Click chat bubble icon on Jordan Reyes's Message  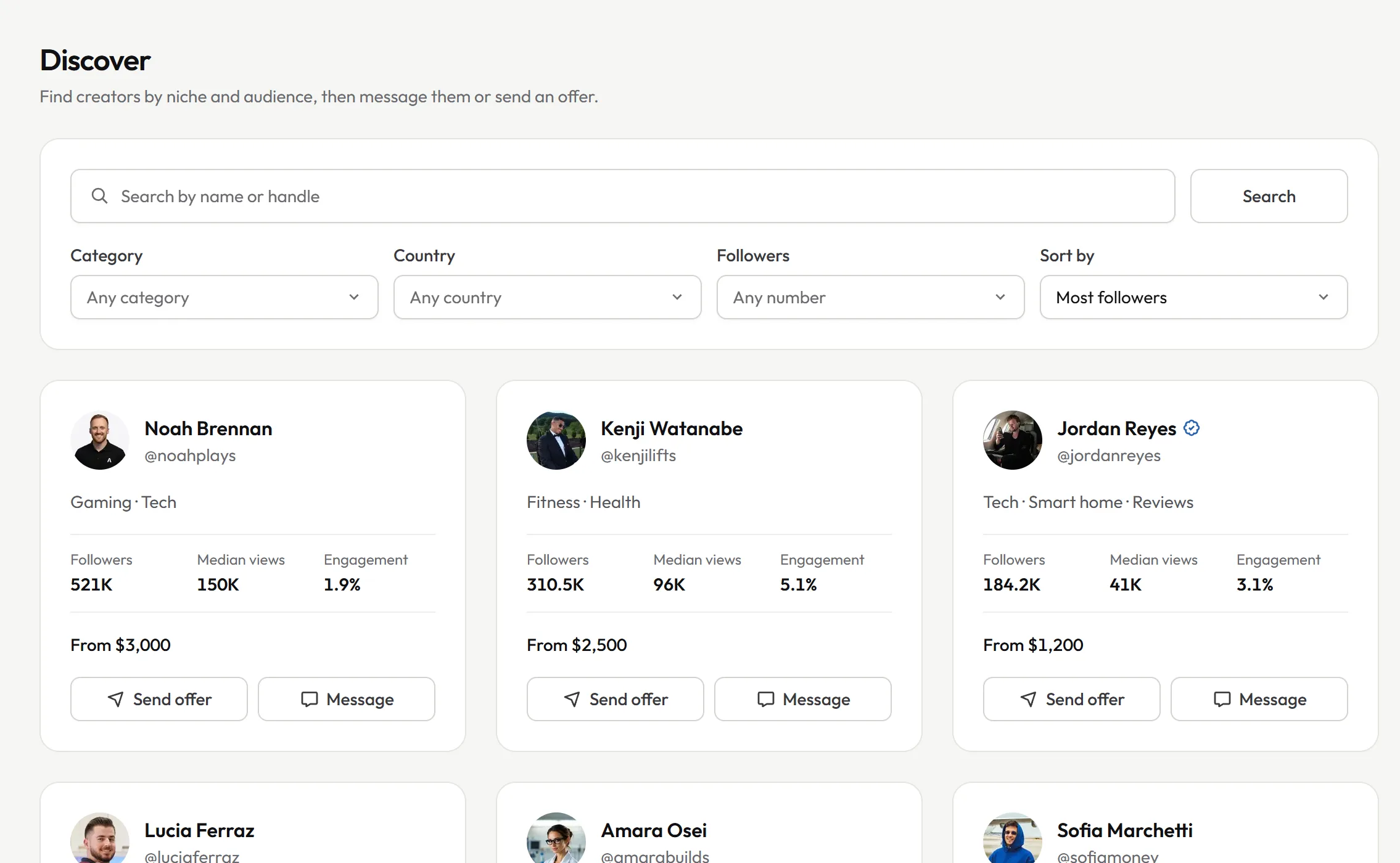pos(1222,699)
